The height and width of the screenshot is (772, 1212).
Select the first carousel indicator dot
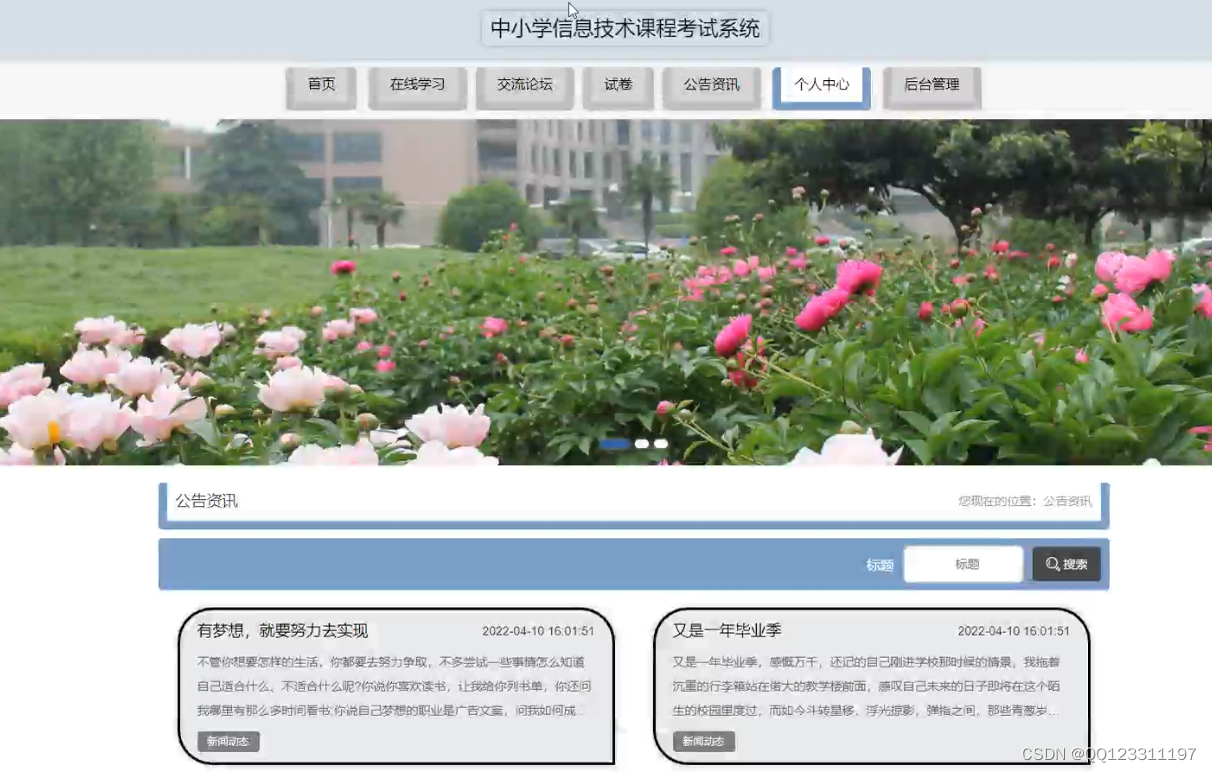click(614, 443)
